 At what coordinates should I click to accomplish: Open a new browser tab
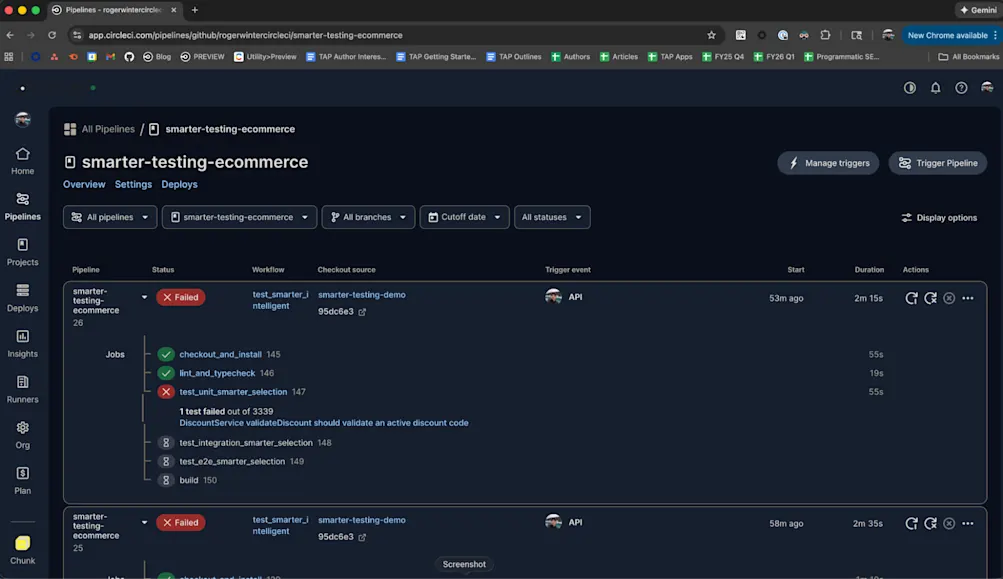click(x=194, y=10)
